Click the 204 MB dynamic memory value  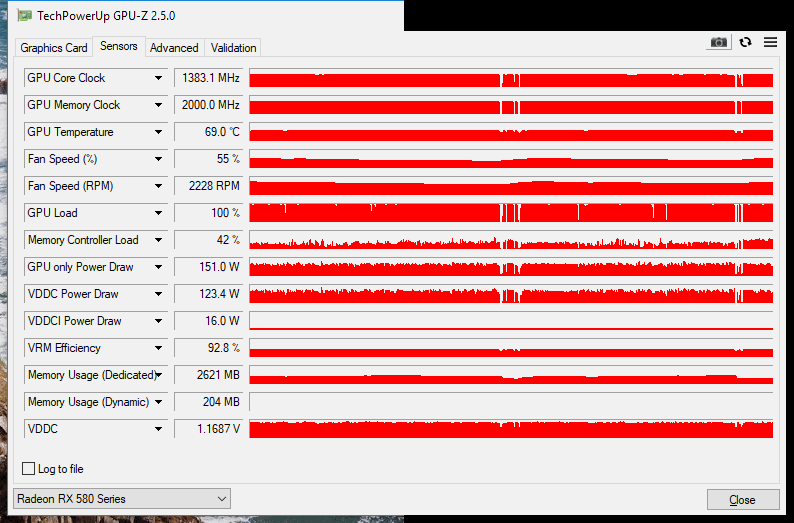[x=209, y=402]
